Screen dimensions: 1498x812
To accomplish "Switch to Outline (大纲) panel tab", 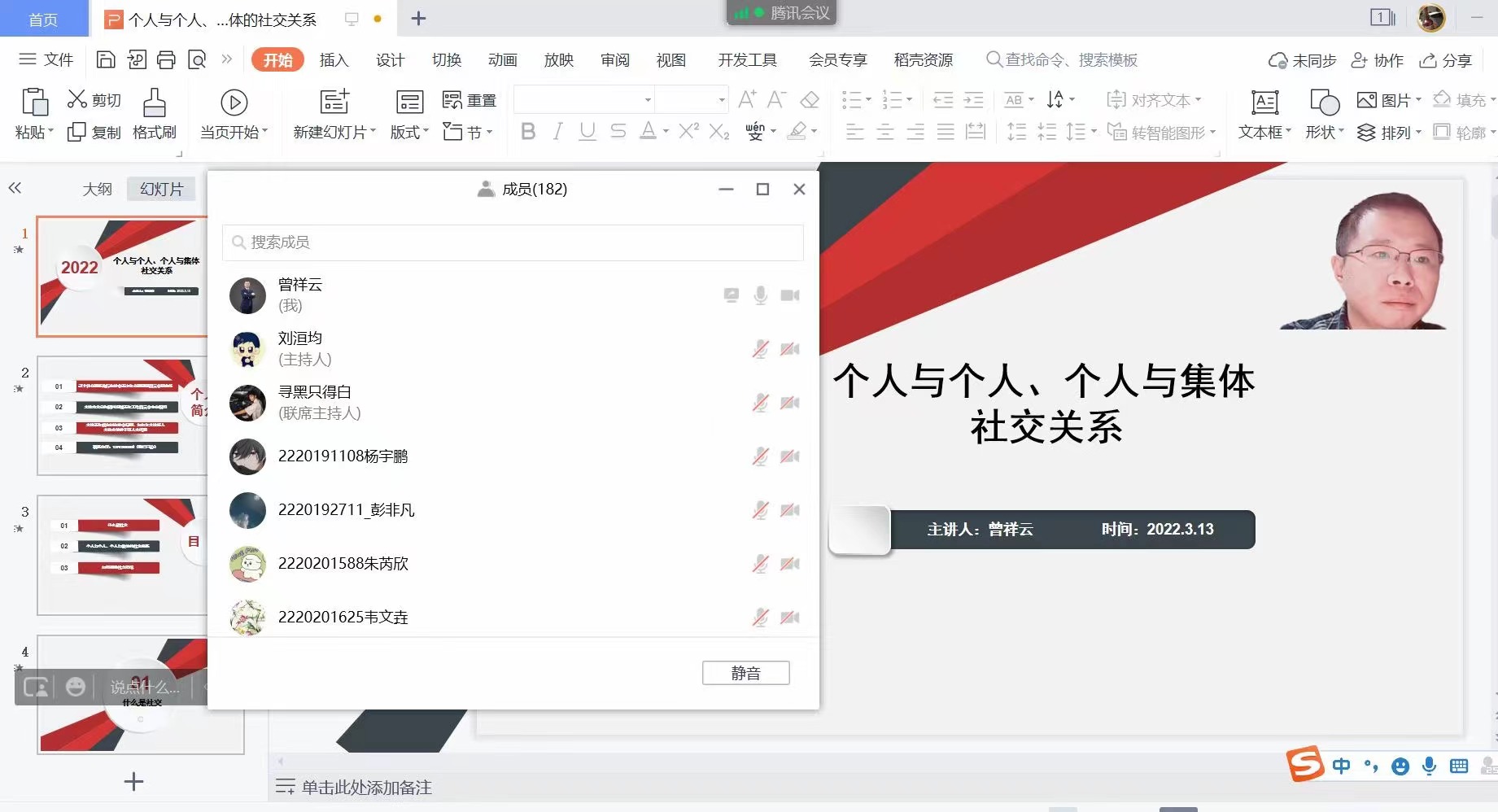I will pyautogui.click(x=97, y=189).
